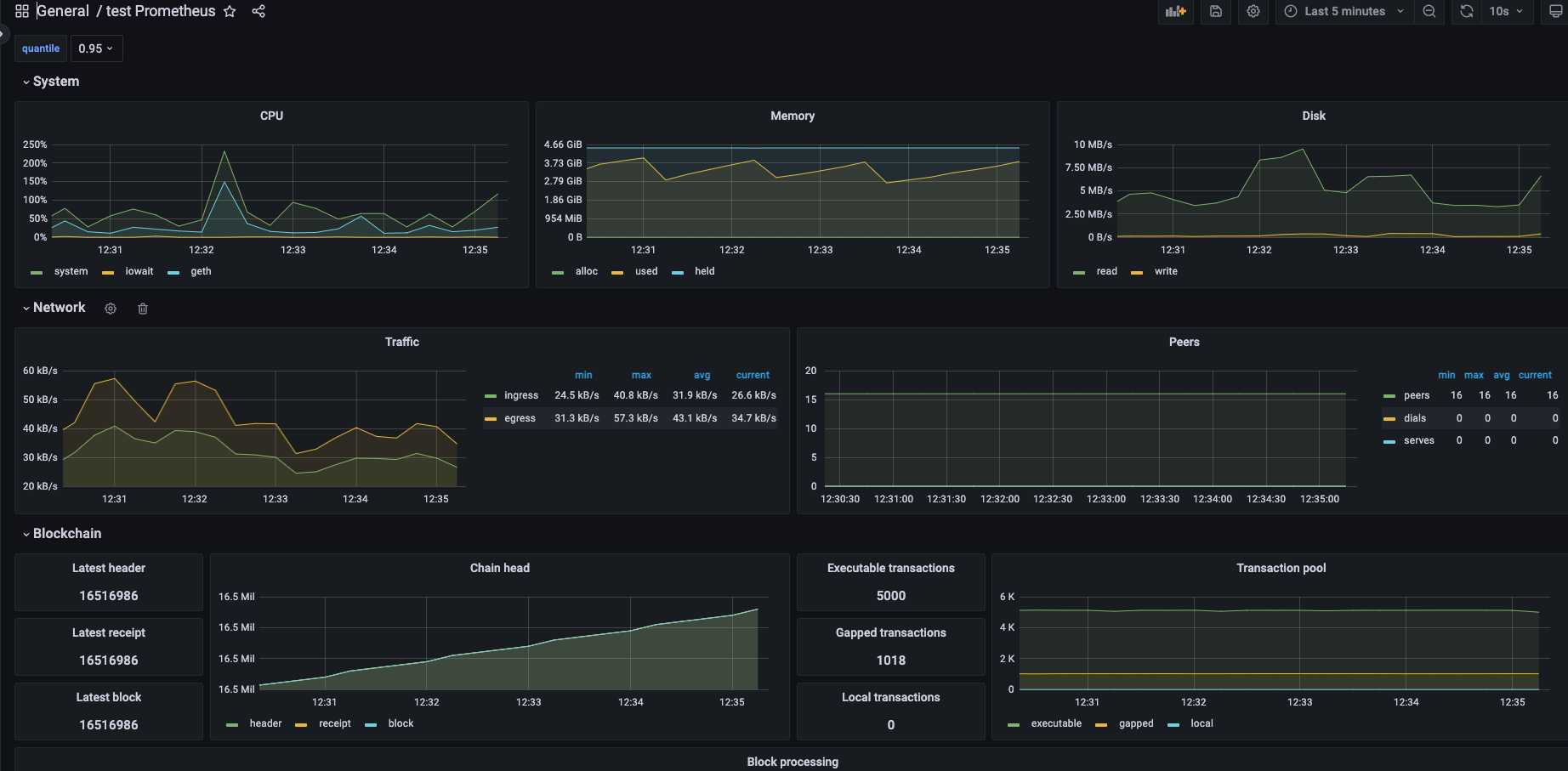The height and width of the screenshot is (771, 1568).
Task: Save the dashboard with disk icon
Action: point(1216,11)
